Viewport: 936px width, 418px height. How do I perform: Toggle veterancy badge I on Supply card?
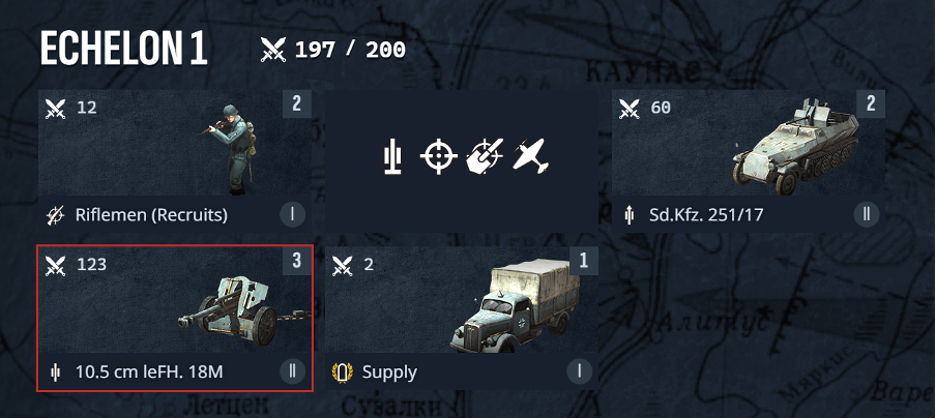pyautogui.click(x=580, y=372)
